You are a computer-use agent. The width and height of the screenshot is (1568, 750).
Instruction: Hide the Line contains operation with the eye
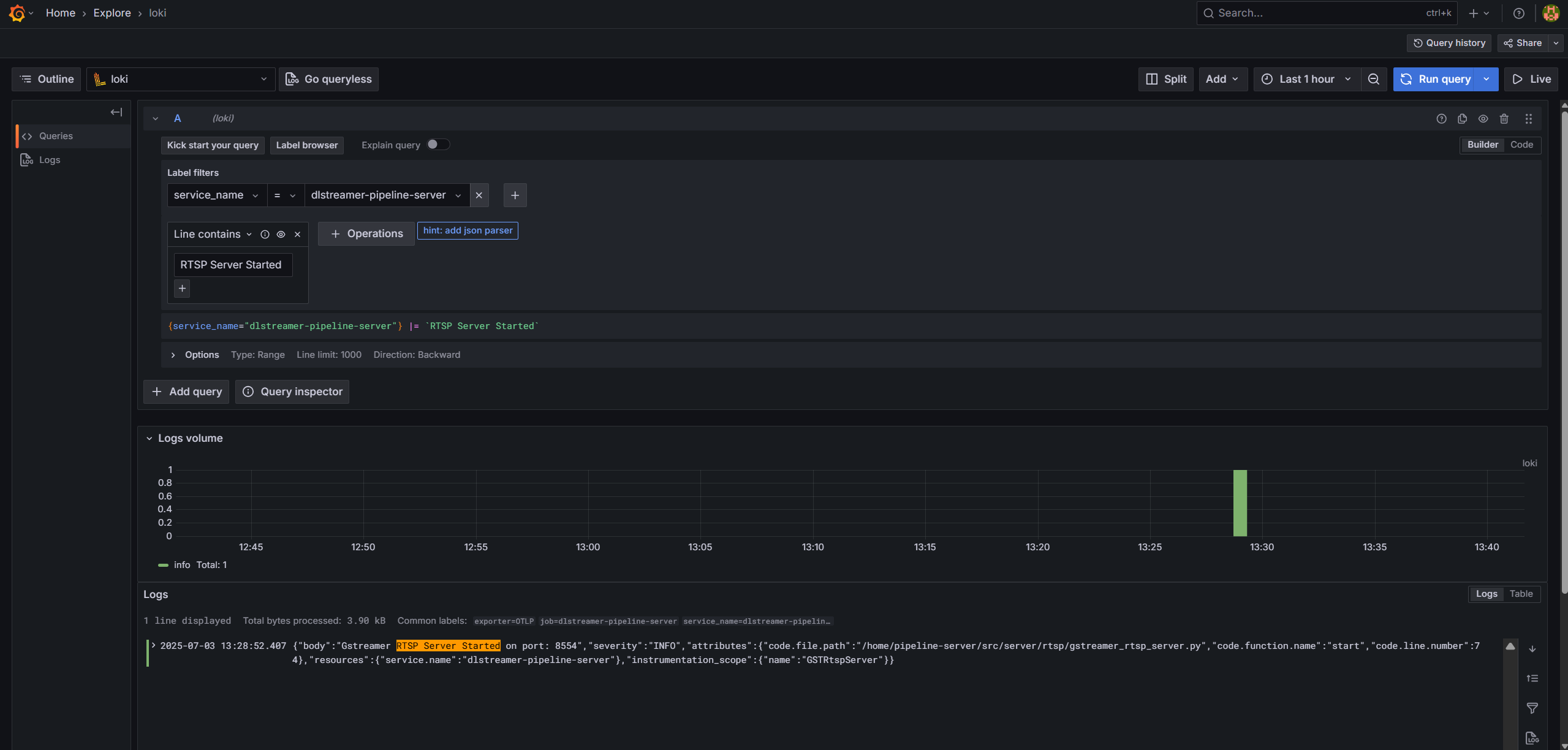click(x=281, y=234)
